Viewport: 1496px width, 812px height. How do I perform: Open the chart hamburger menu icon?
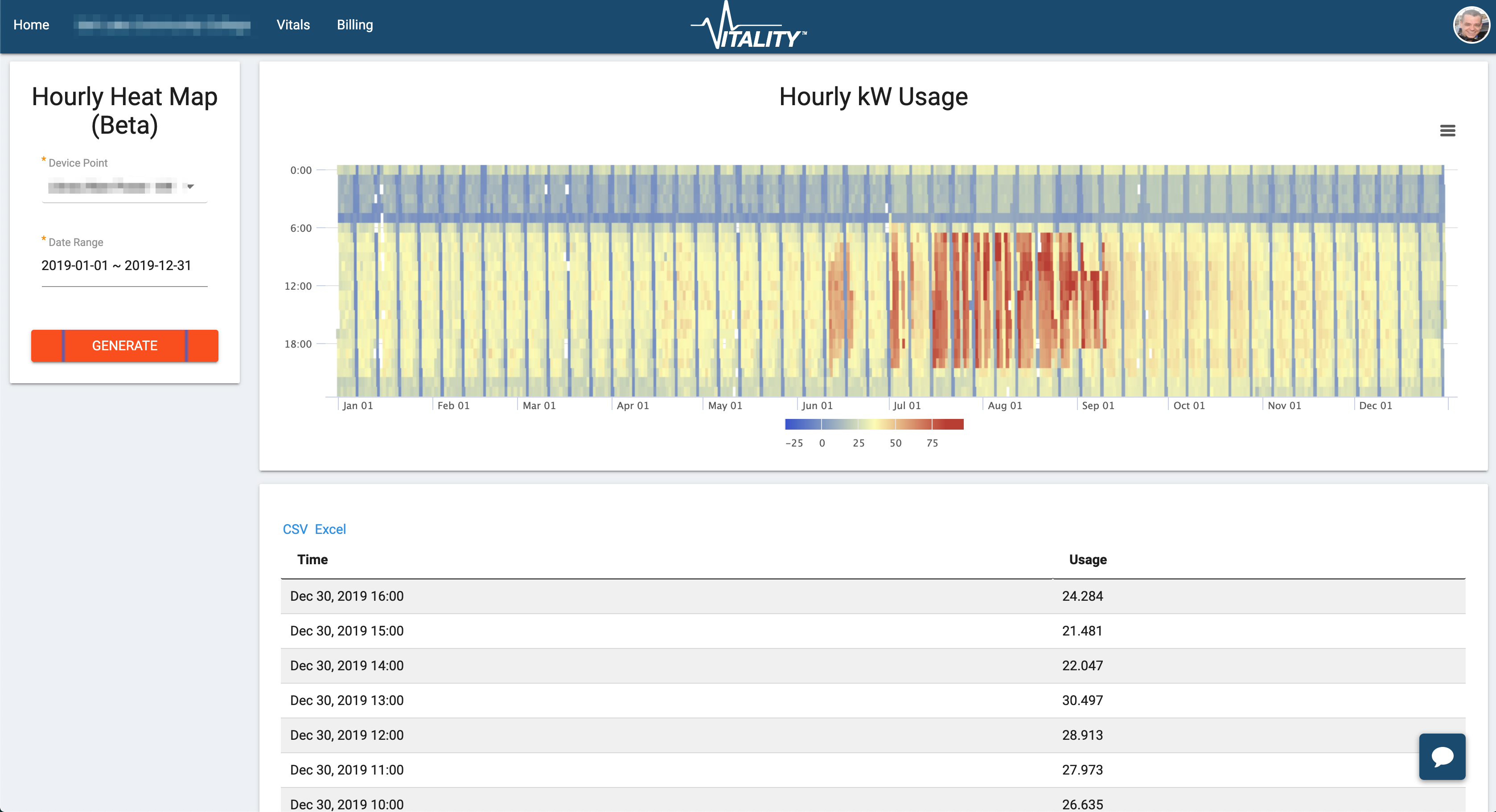1447,131
